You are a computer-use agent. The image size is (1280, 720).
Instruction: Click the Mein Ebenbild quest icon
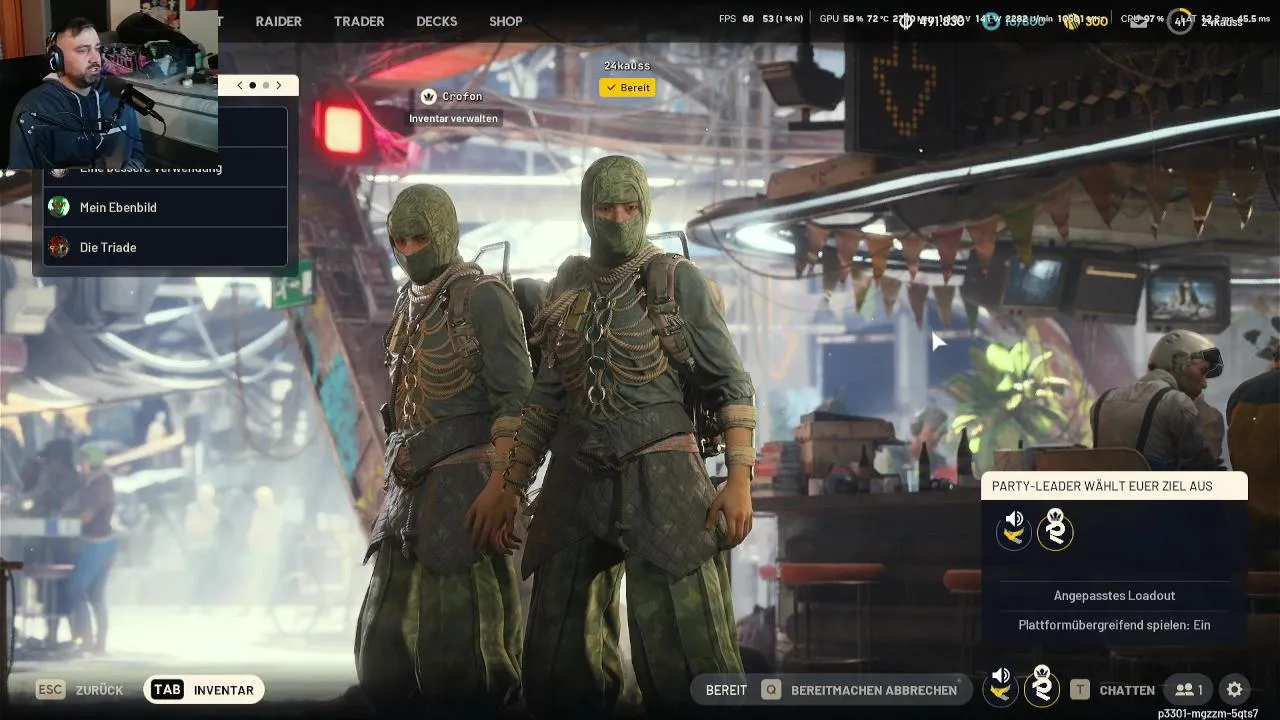[x=59, y=207]
